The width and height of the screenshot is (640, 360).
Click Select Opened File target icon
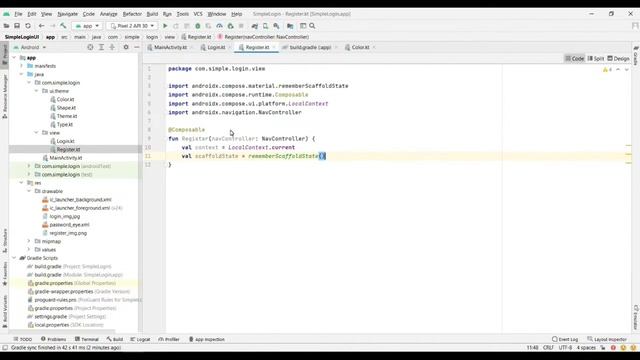pyautogui.click(x=90, y=47)
